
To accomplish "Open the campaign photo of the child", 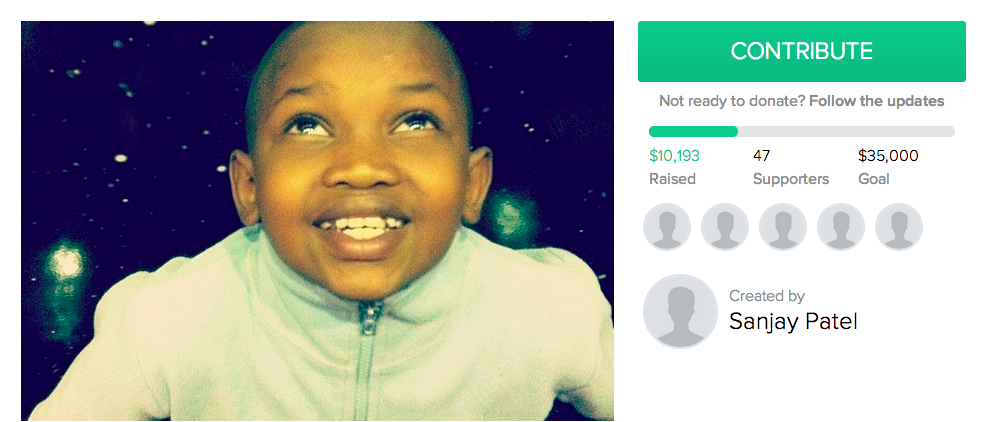I will click(317, 220).
